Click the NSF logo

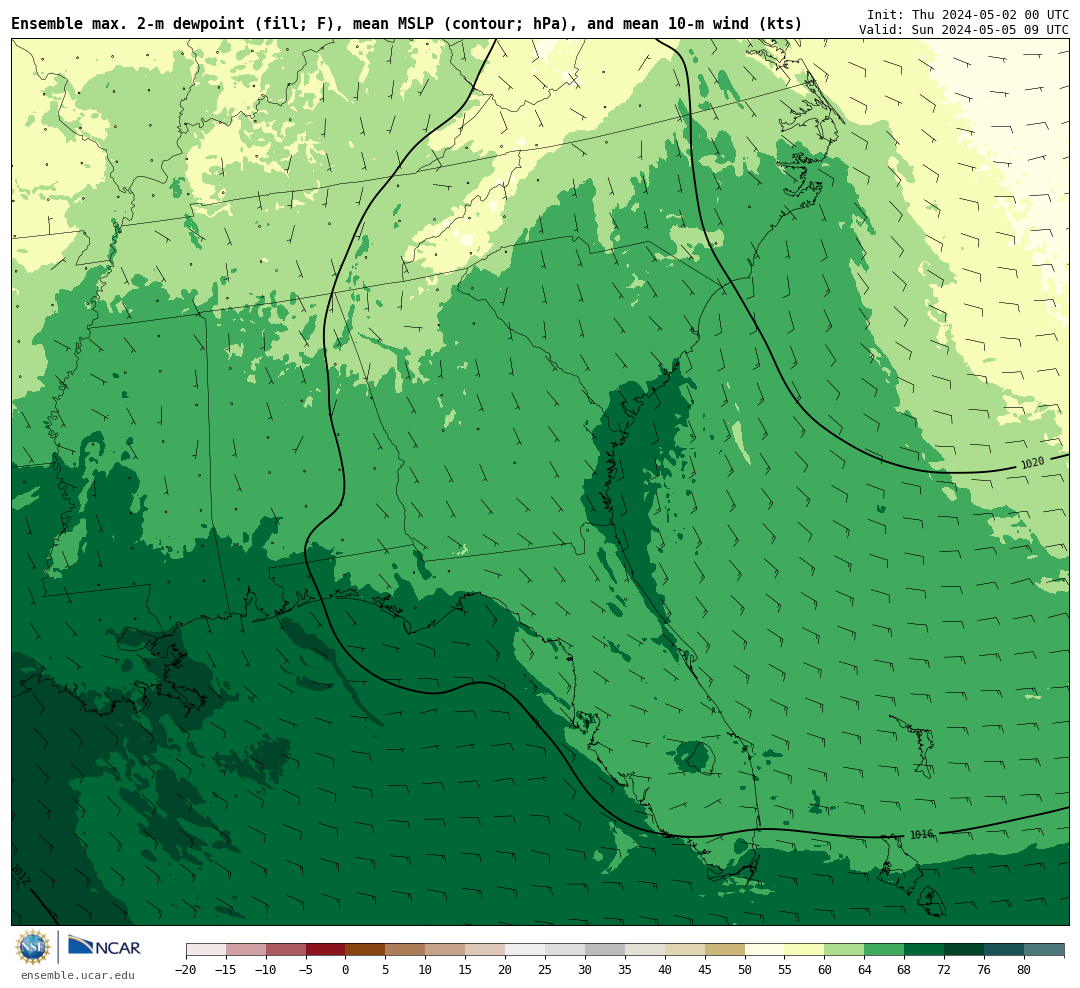point(33,947)
